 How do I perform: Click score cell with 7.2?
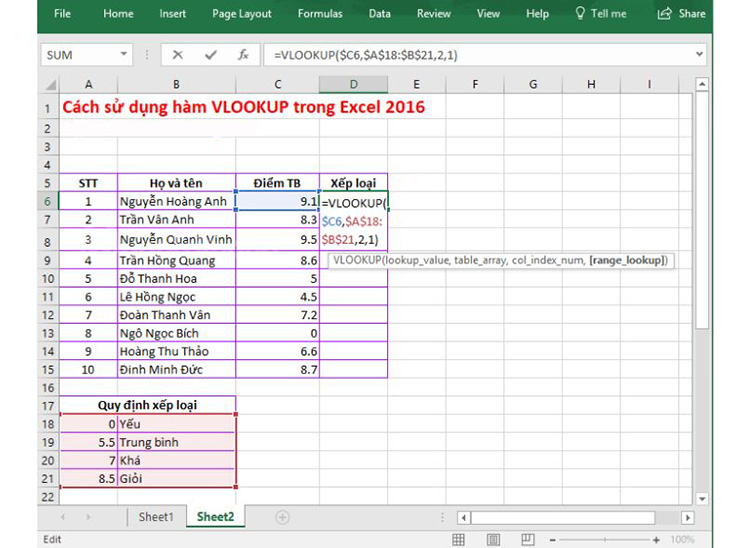coord(277,315)
